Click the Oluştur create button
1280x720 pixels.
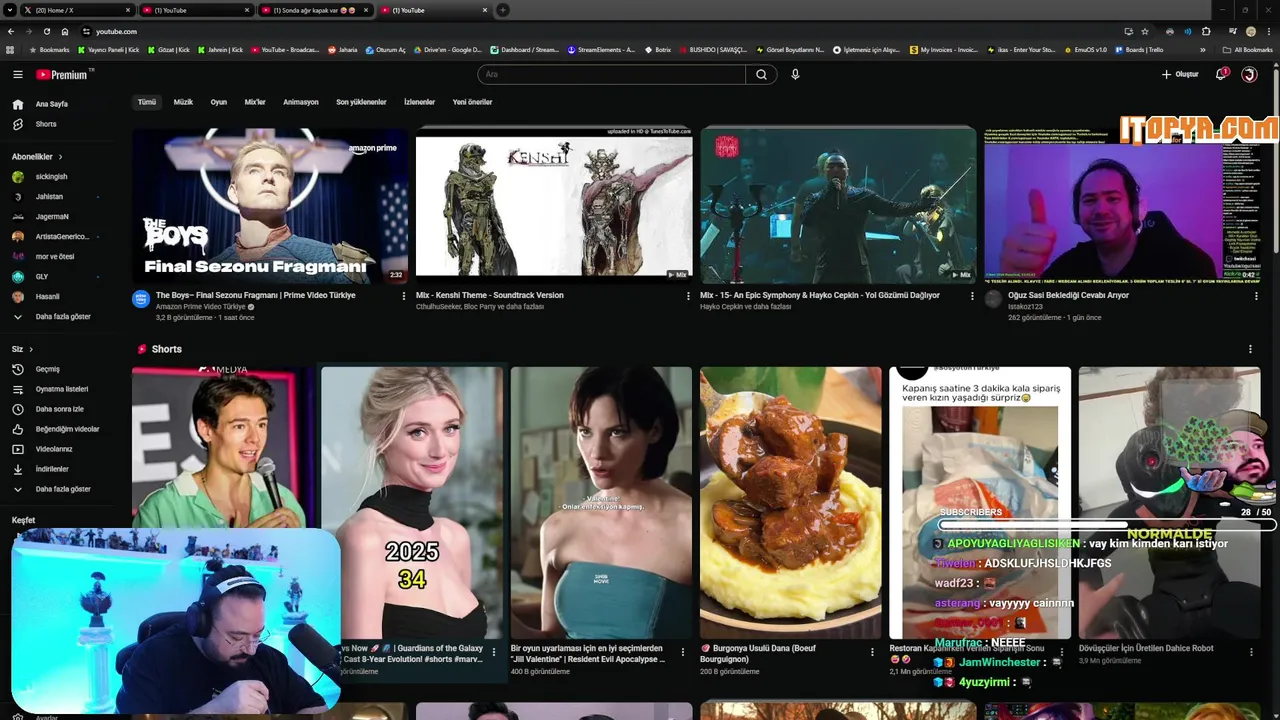[1180, 74]
